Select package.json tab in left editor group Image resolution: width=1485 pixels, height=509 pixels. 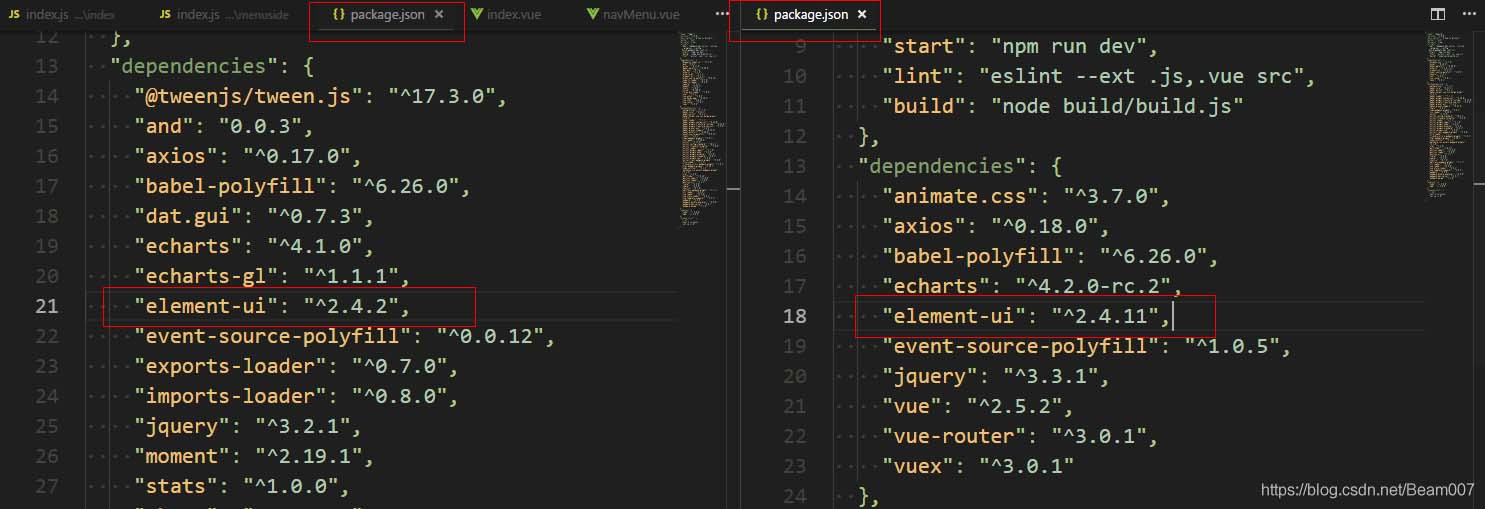click(x=386, y=15)
